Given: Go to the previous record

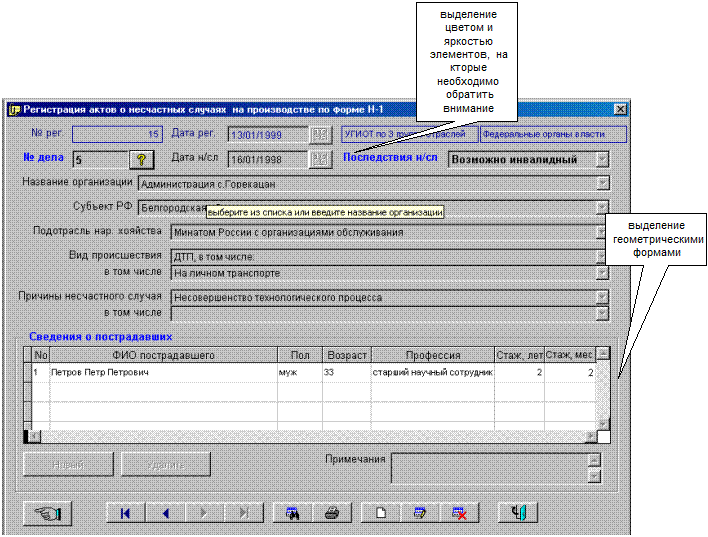Looking at the screenshot, I should 165,512.
